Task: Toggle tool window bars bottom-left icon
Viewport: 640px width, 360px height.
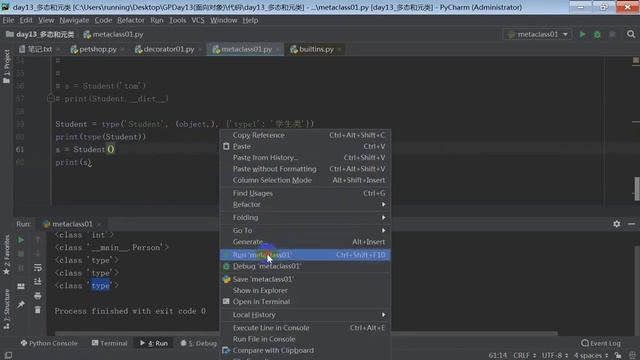Action: coord(8,356)
